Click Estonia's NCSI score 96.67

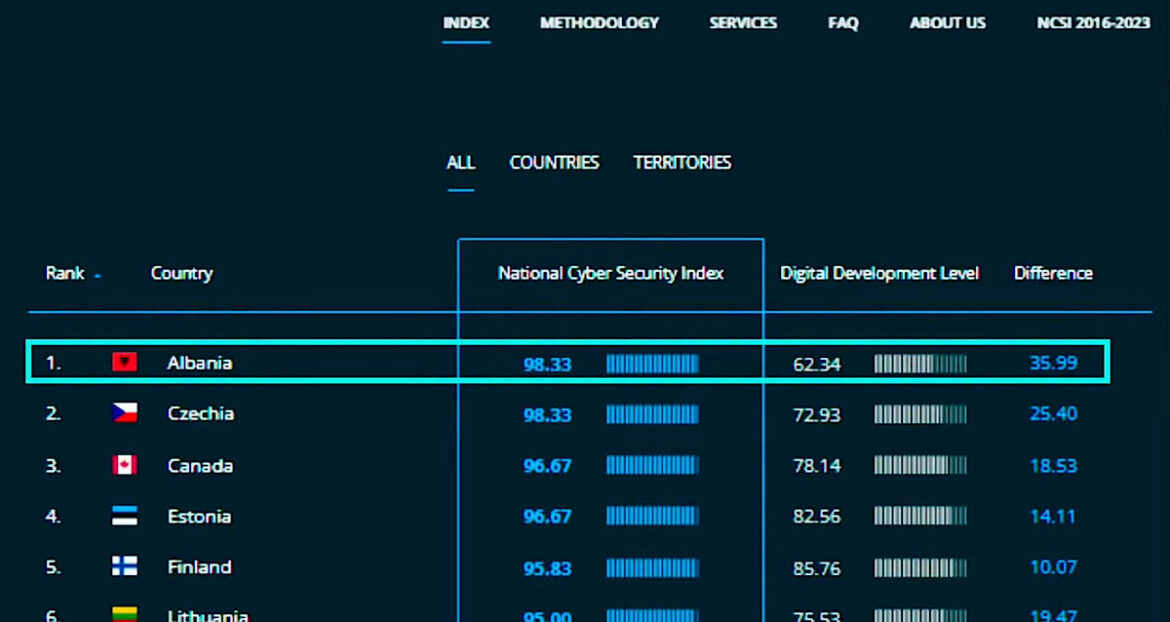pos(547,517)
